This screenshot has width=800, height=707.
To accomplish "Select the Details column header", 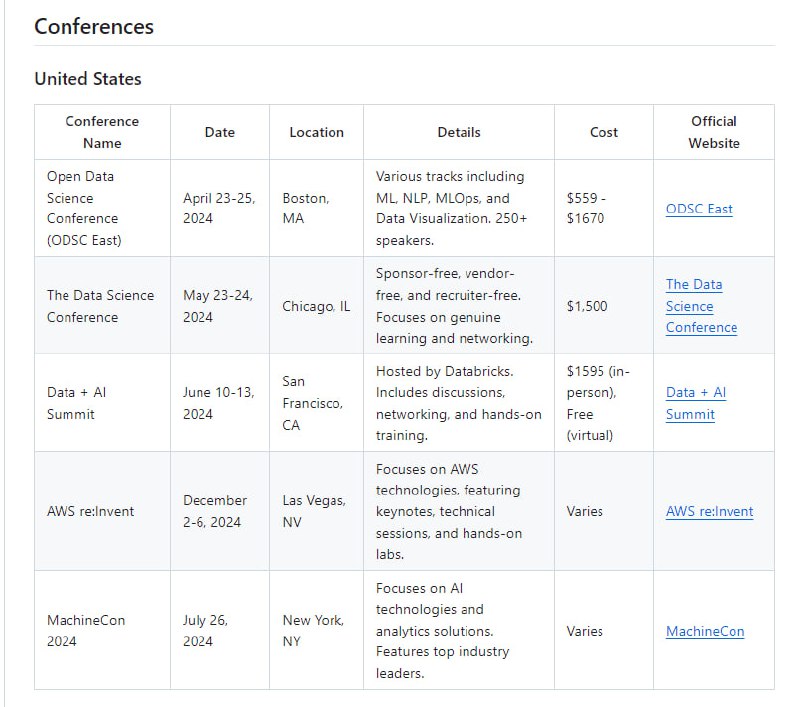I will (458, 132).
